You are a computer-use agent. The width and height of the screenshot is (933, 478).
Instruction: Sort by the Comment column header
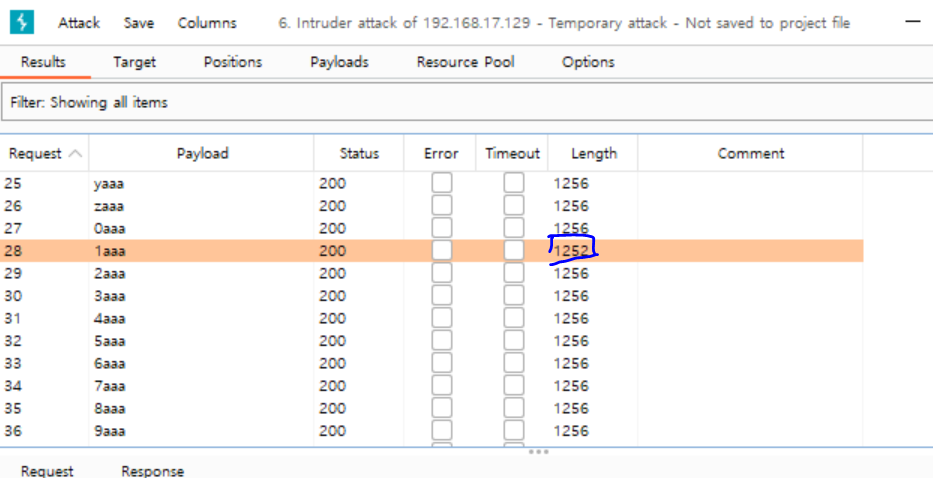pos(751,154)
